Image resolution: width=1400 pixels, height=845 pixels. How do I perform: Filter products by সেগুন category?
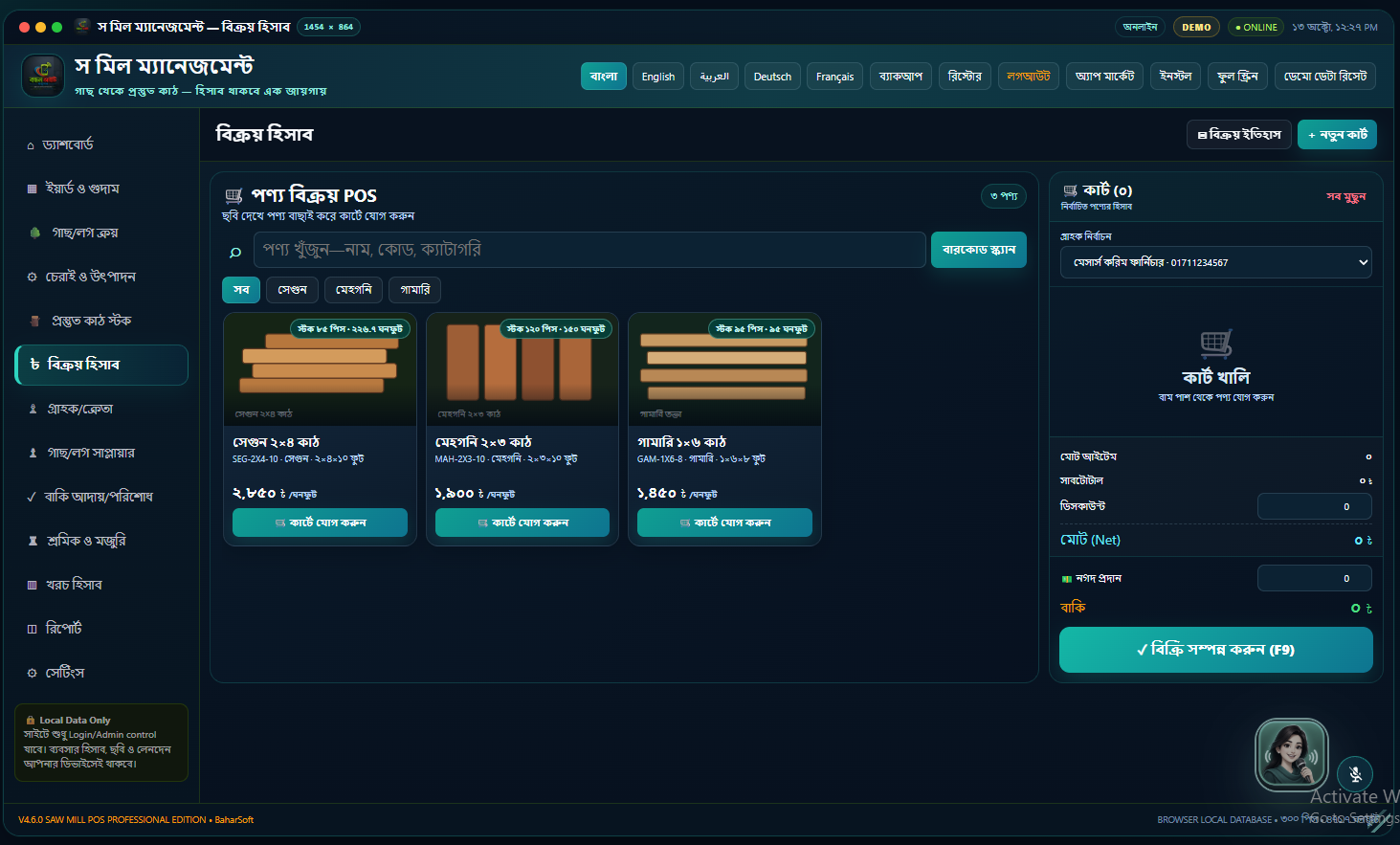click(292, 290)
